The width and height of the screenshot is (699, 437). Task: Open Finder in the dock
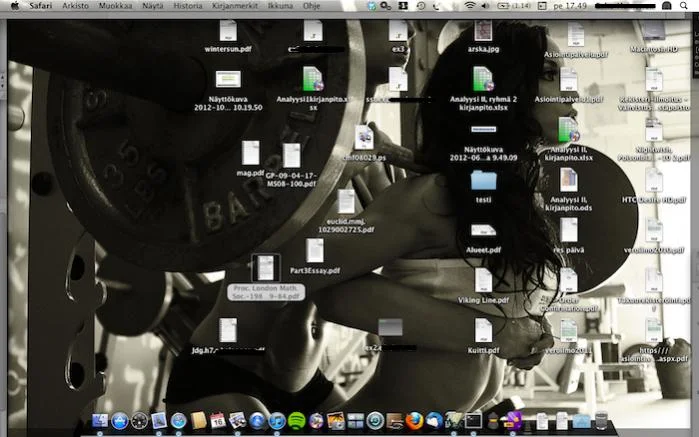(x=100, y=421)
